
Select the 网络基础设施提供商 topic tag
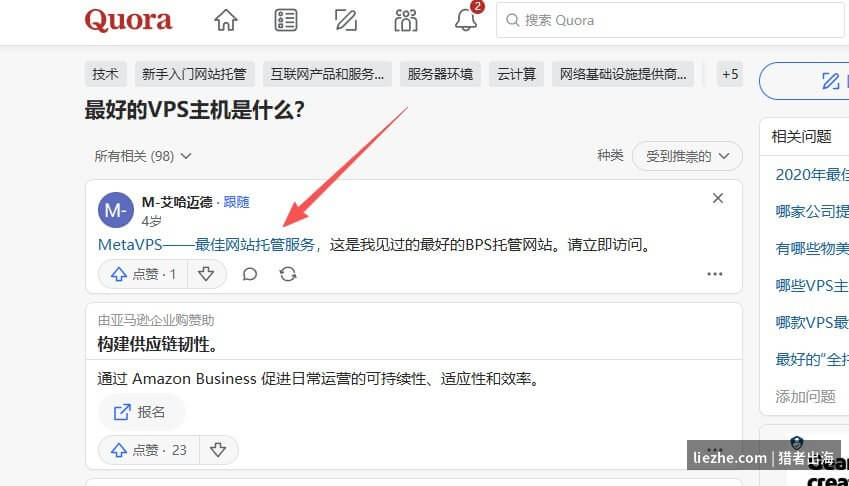623,74
